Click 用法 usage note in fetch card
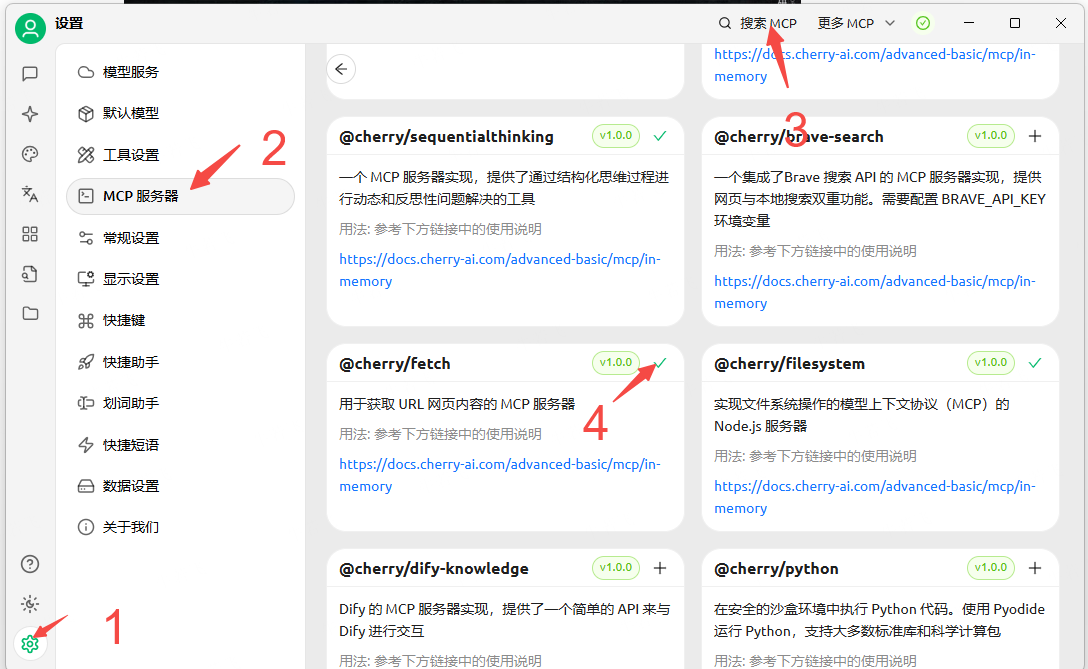 (x=440, y=434)
